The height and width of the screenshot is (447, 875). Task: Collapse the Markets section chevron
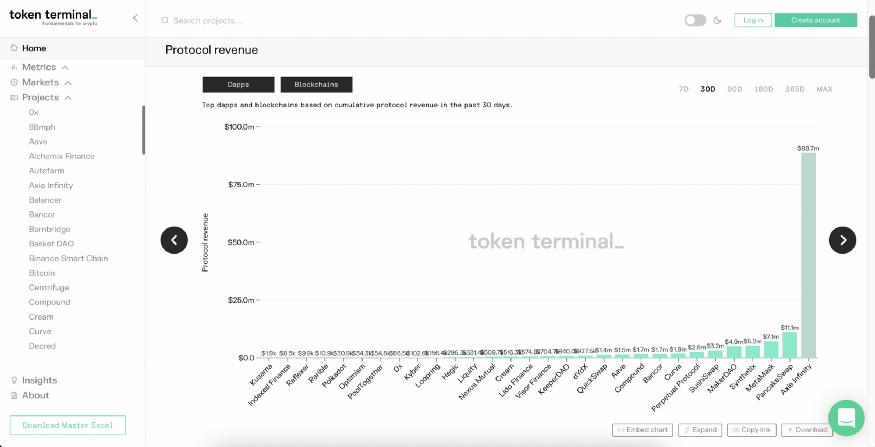(68, 83)
